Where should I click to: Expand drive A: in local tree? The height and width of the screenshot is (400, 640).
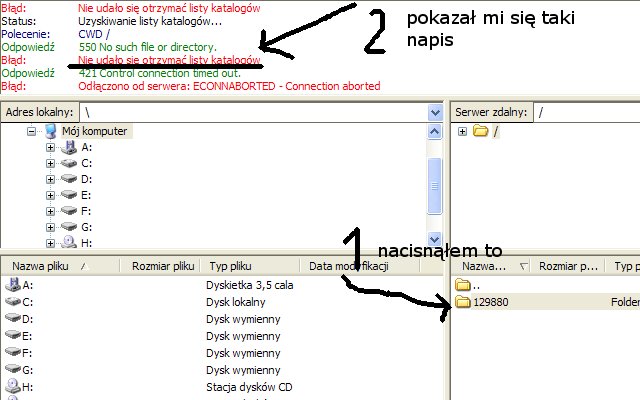(x=50, y=147)
